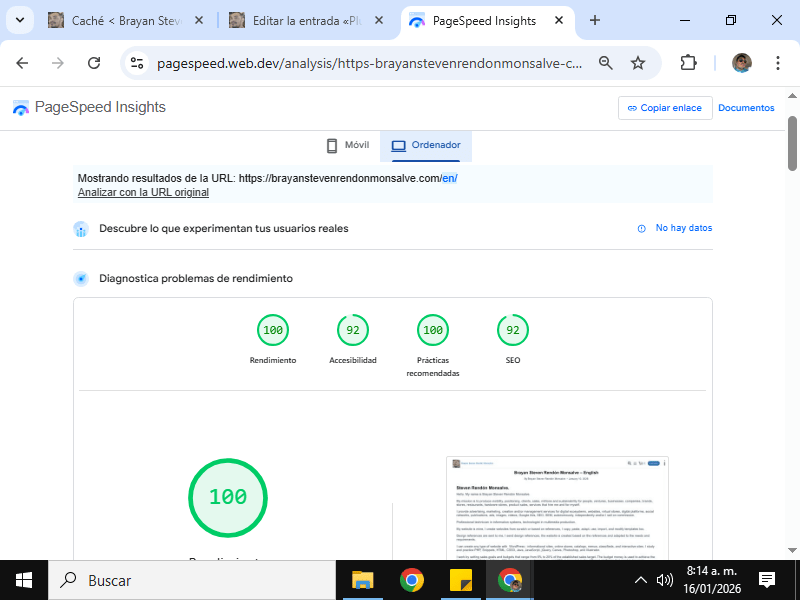Click the zoom magnifier icon in address bar
The image size is (800, 600).
[605, 63]
